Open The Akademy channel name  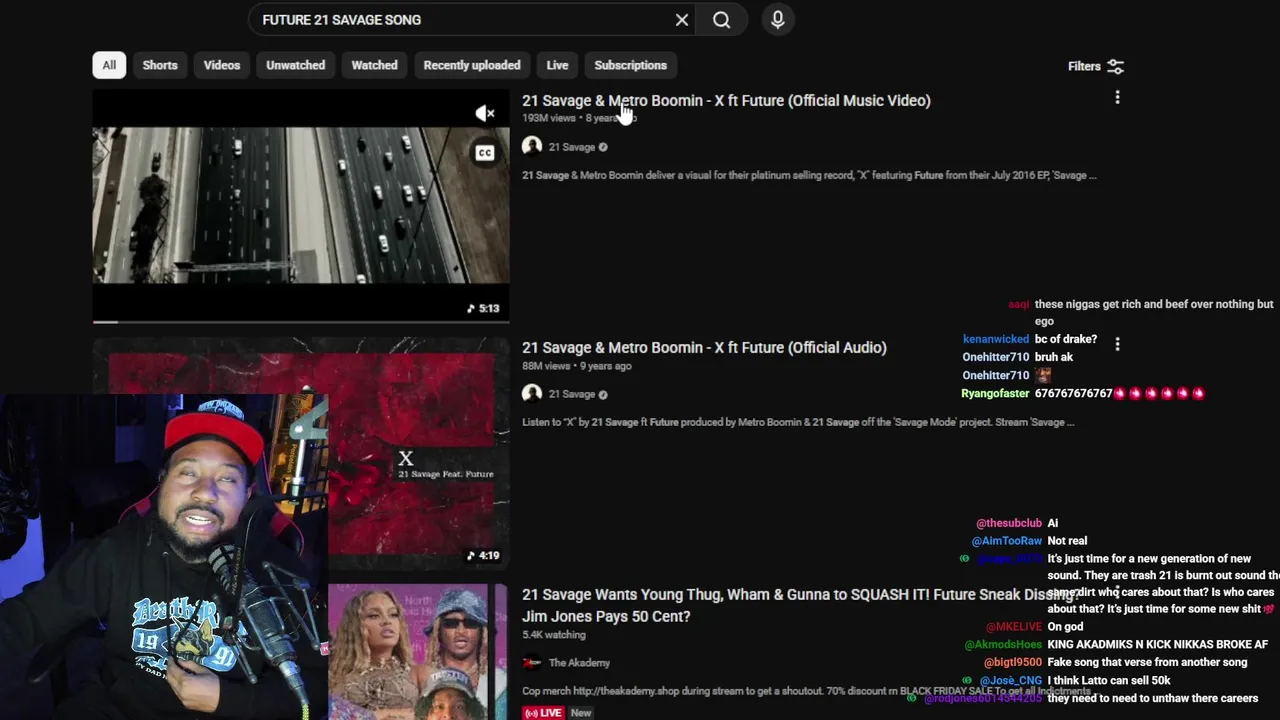click(579, 663)
